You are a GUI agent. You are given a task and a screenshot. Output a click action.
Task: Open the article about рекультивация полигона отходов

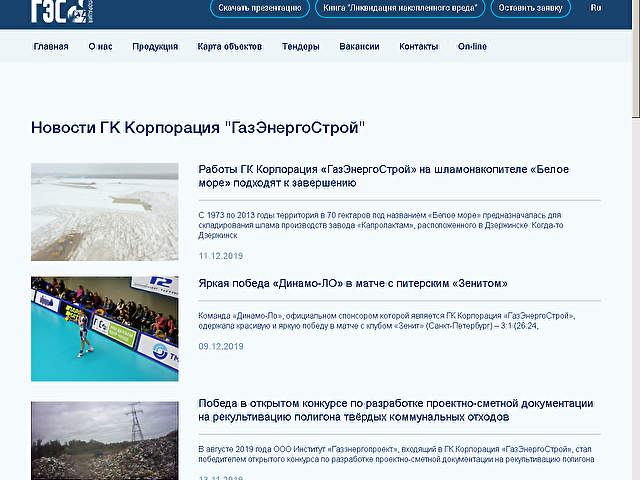click(x=396, y=410)
